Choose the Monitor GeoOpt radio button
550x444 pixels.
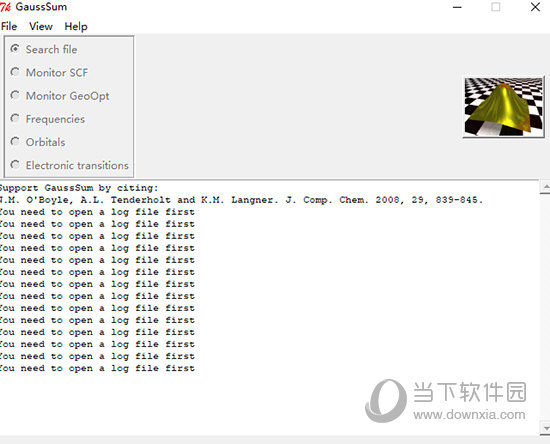point(15,95)
